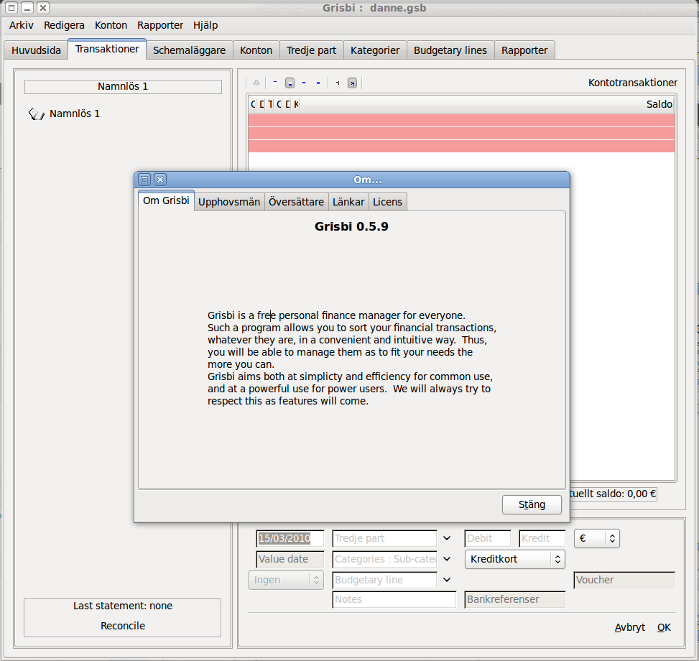Click the Budgetary line input field

tap(385, 580)
